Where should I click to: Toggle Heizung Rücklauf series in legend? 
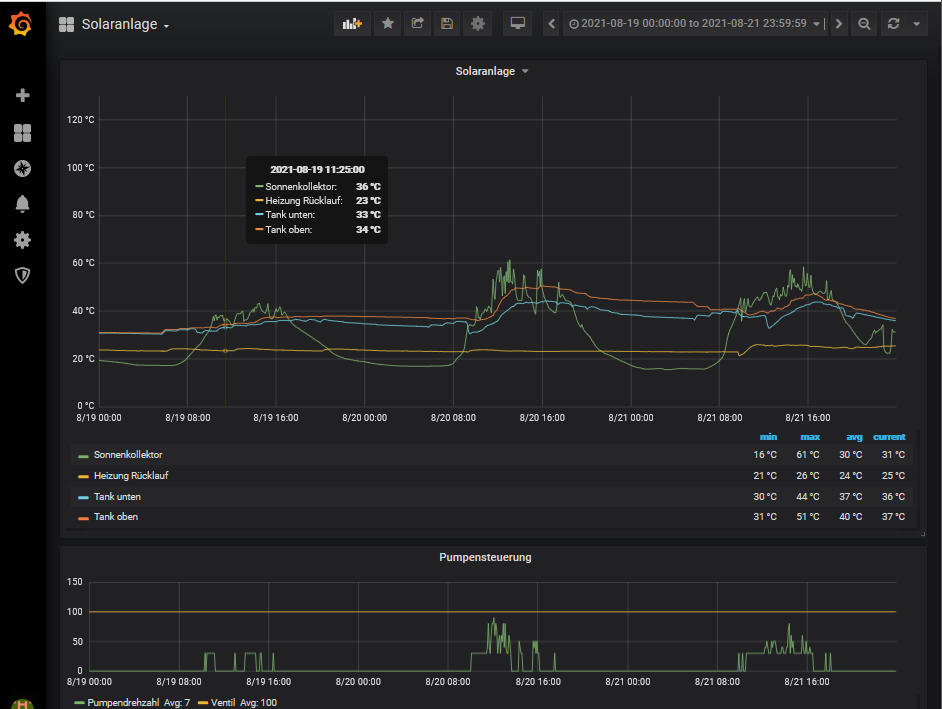pos(130,476)
